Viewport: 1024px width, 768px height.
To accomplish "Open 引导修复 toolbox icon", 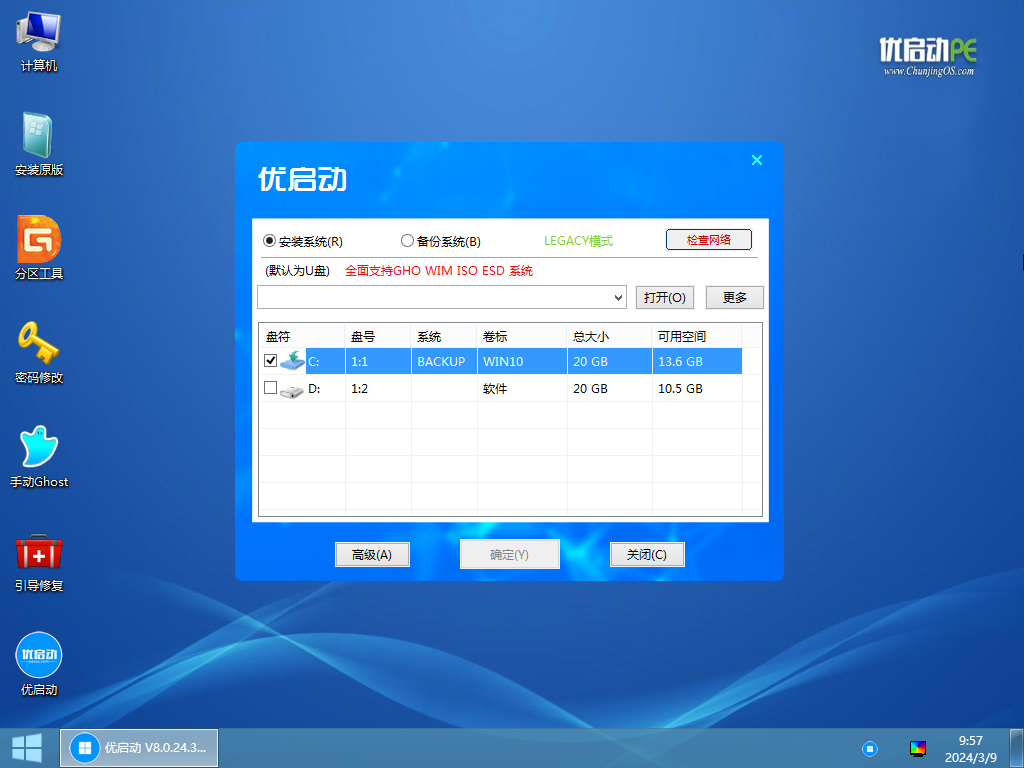I will [39, 562].
